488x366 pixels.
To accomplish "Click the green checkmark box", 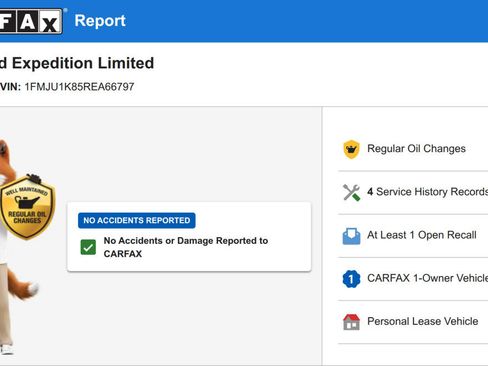I will (88, 247).
